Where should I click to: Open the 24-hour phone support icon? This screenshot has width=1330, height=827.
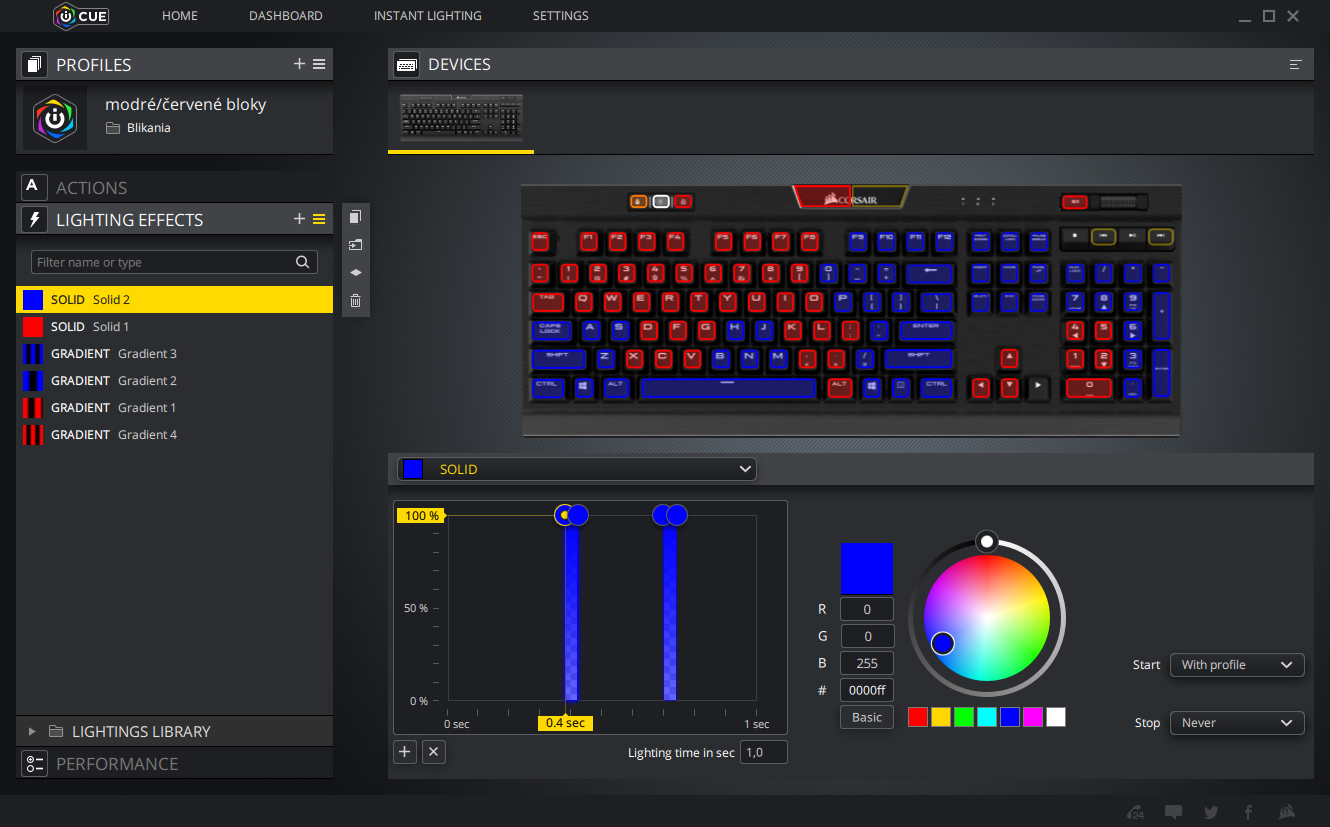tap(1135, 812)
